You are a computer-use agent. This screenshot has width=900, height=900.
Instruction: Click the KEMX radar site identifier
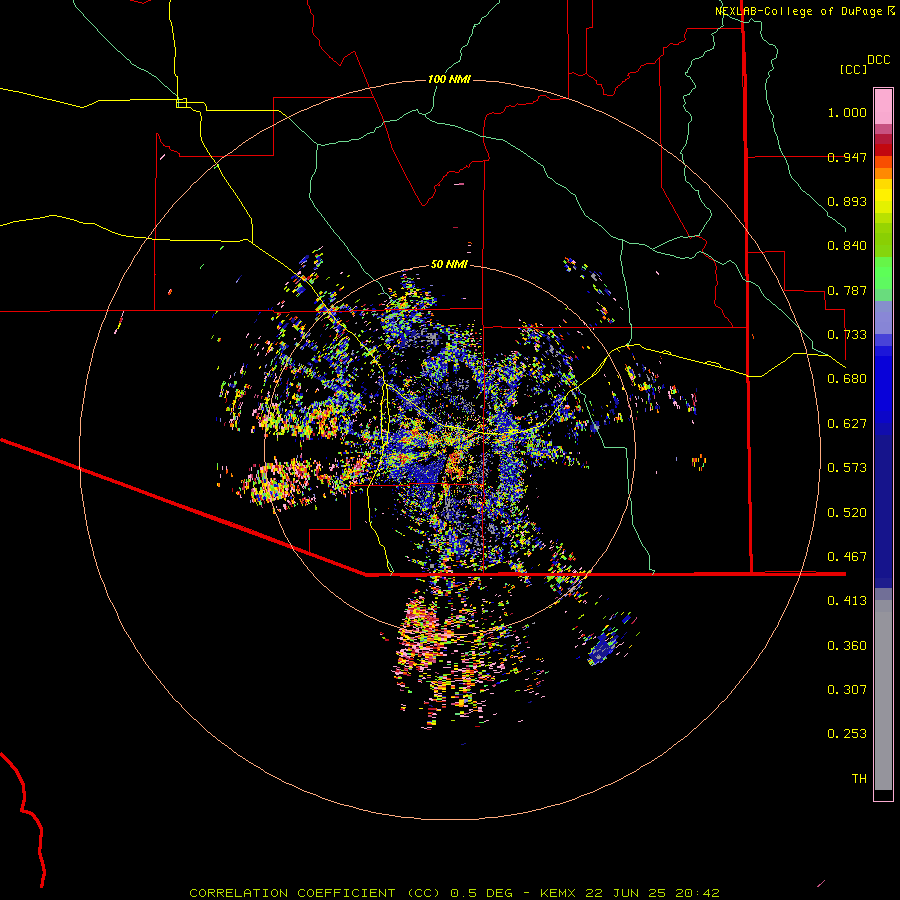(x=559, y=893)
